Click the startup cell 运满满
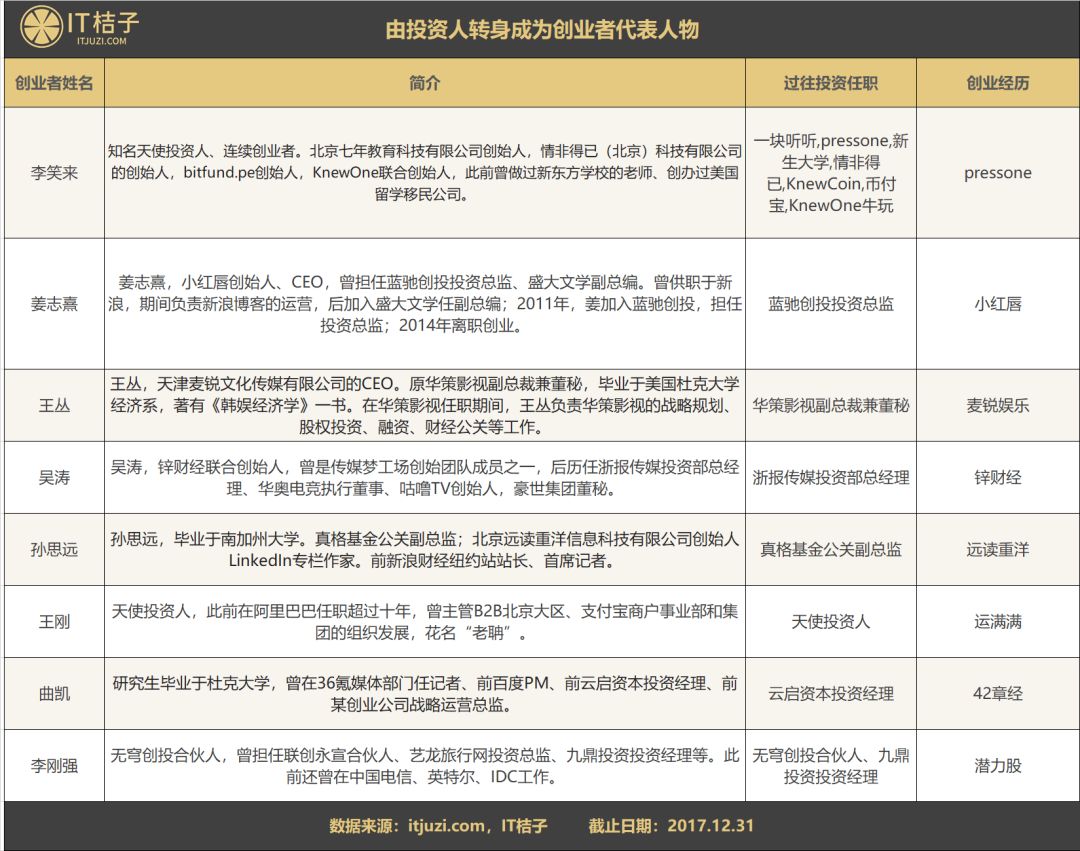Image resolution: width=1080 pixels, height=851 pixels. [x=997, y=622]
